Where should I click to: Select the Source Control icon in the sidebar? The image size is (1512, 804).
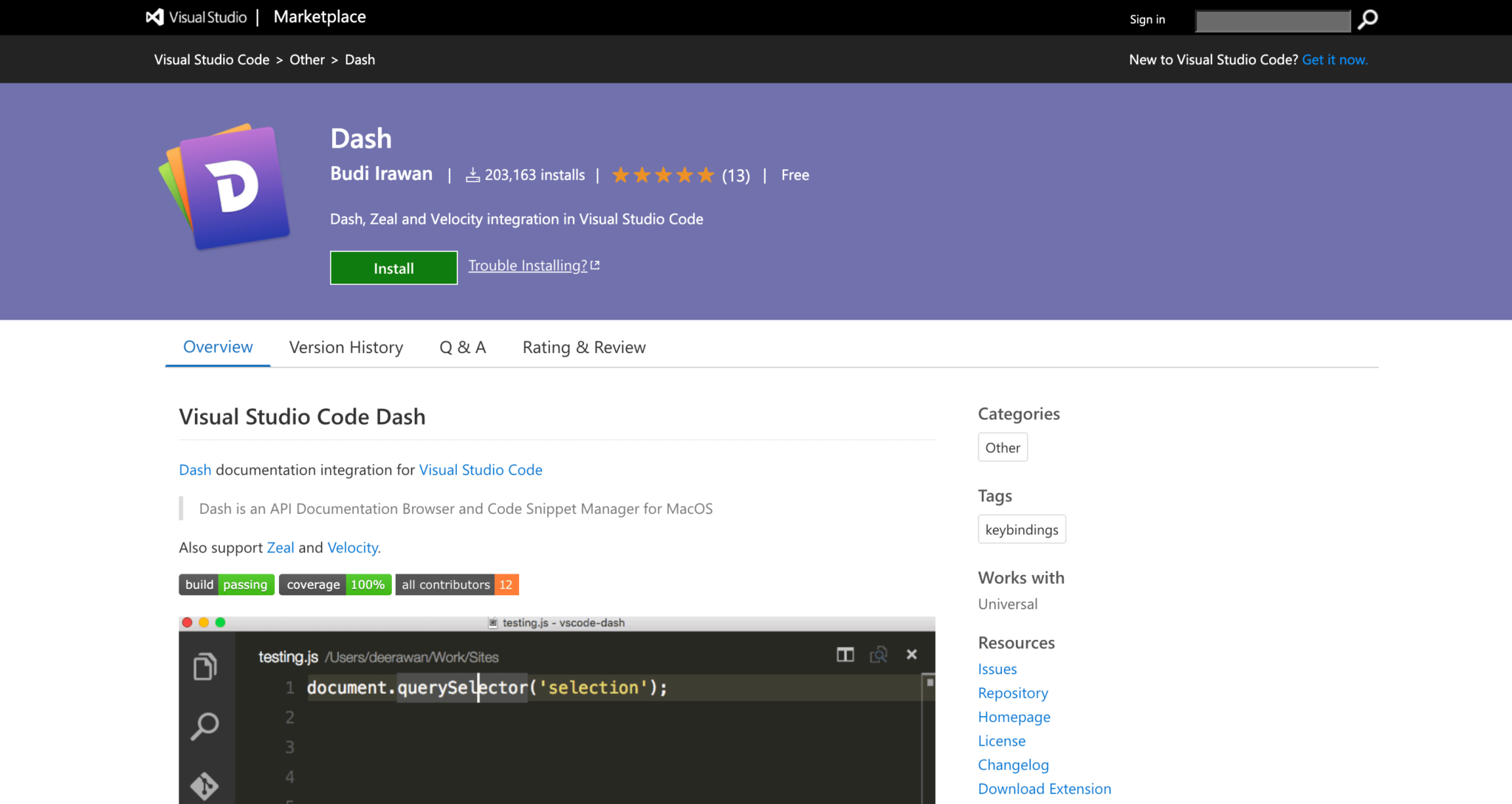[x=205, y=786]
